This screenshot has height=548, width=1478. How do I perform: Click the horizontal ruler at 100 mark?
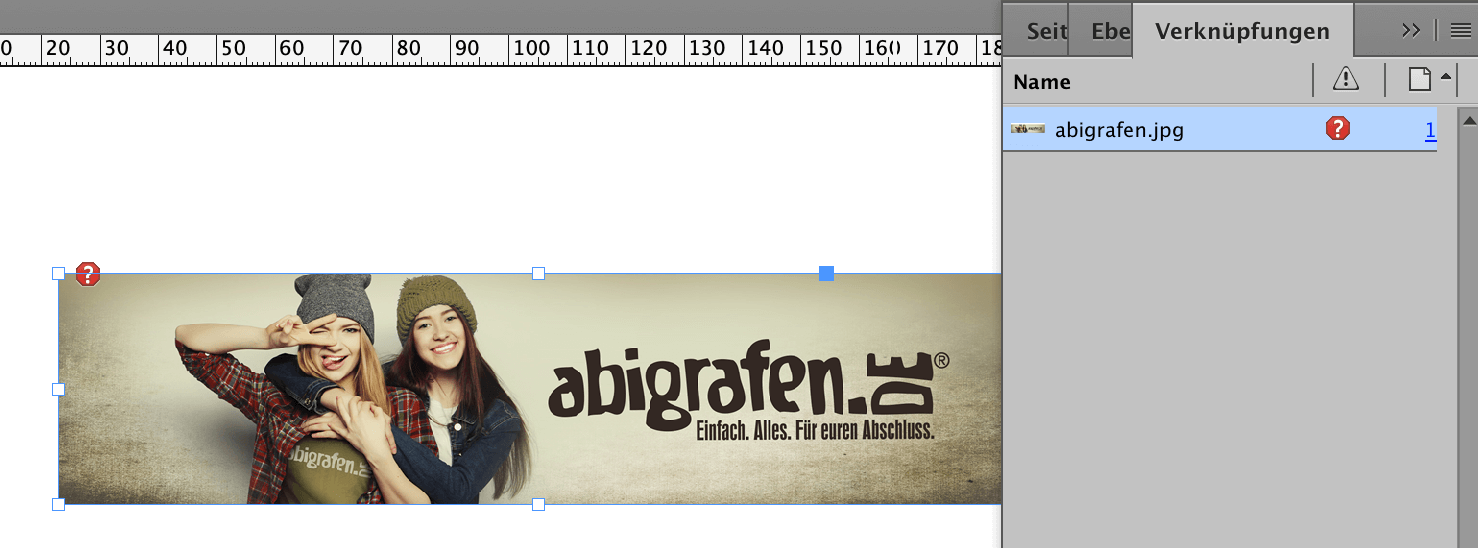[x=532, y=48]
